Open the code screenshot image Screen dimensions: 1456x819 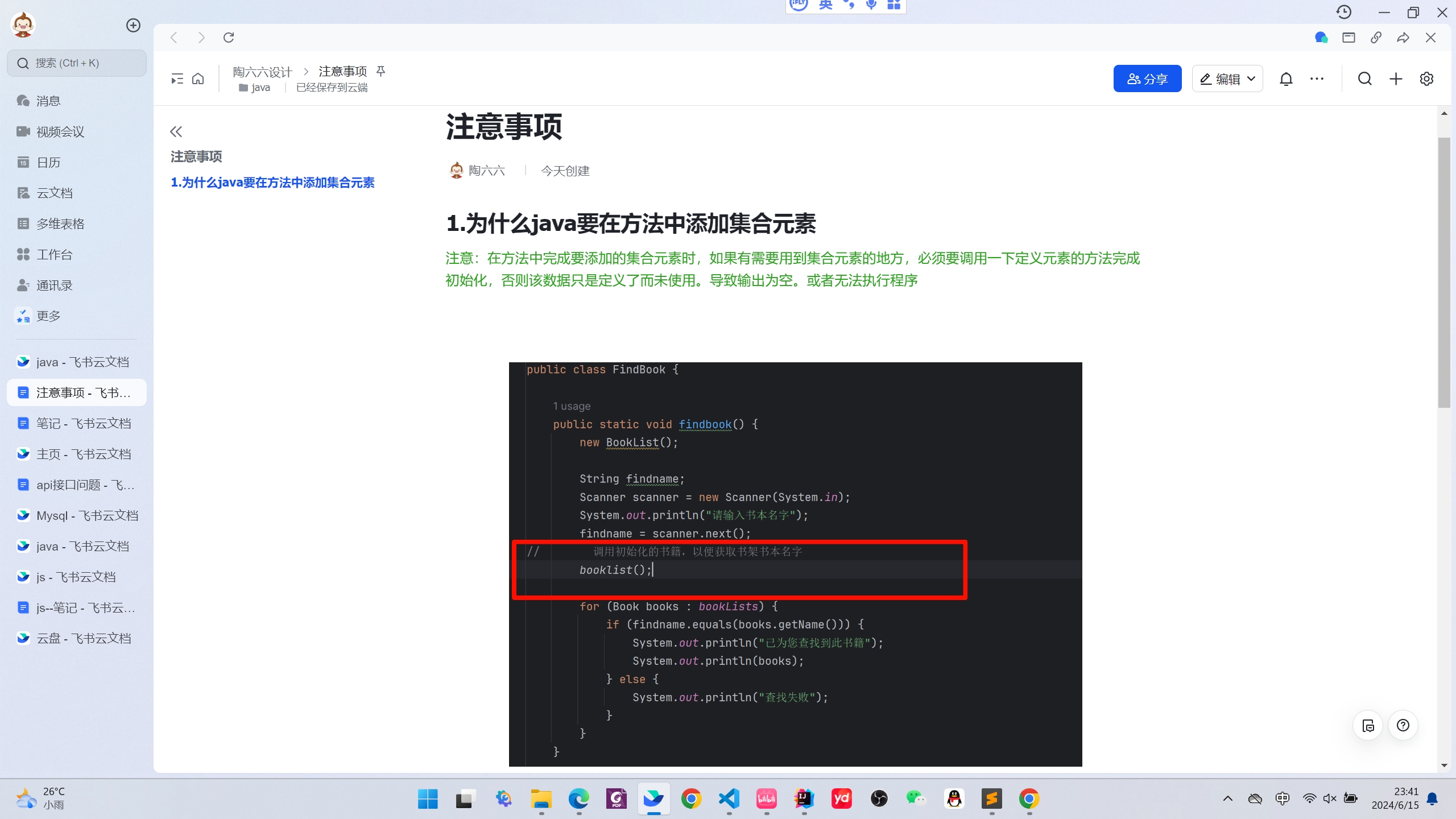pos(795,564)
